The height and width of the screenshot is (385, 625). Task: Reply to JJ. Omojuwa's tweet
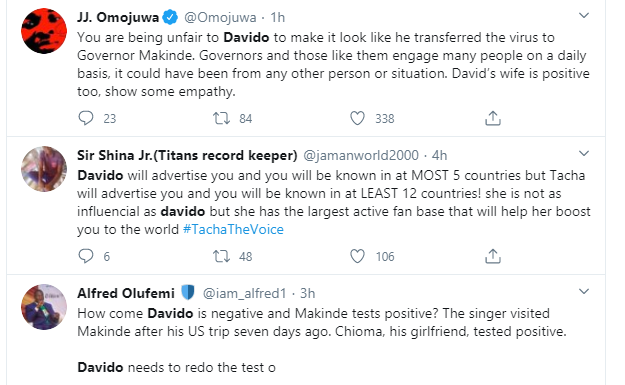point(86,118)
